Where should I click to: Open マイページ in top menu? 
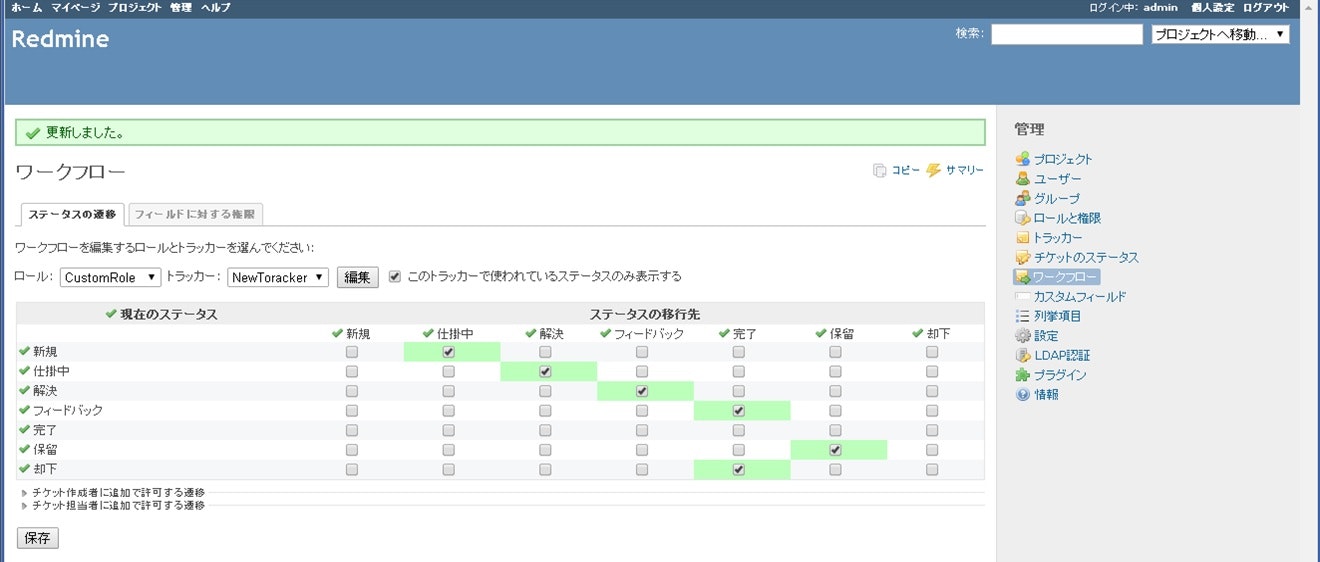(x=75, y=7)
